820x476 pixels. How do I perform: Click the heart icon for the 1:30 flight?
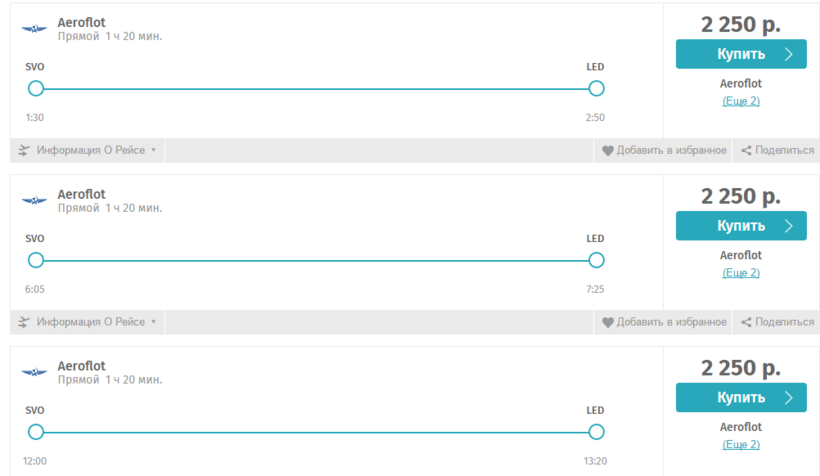[x=607, y=151]
